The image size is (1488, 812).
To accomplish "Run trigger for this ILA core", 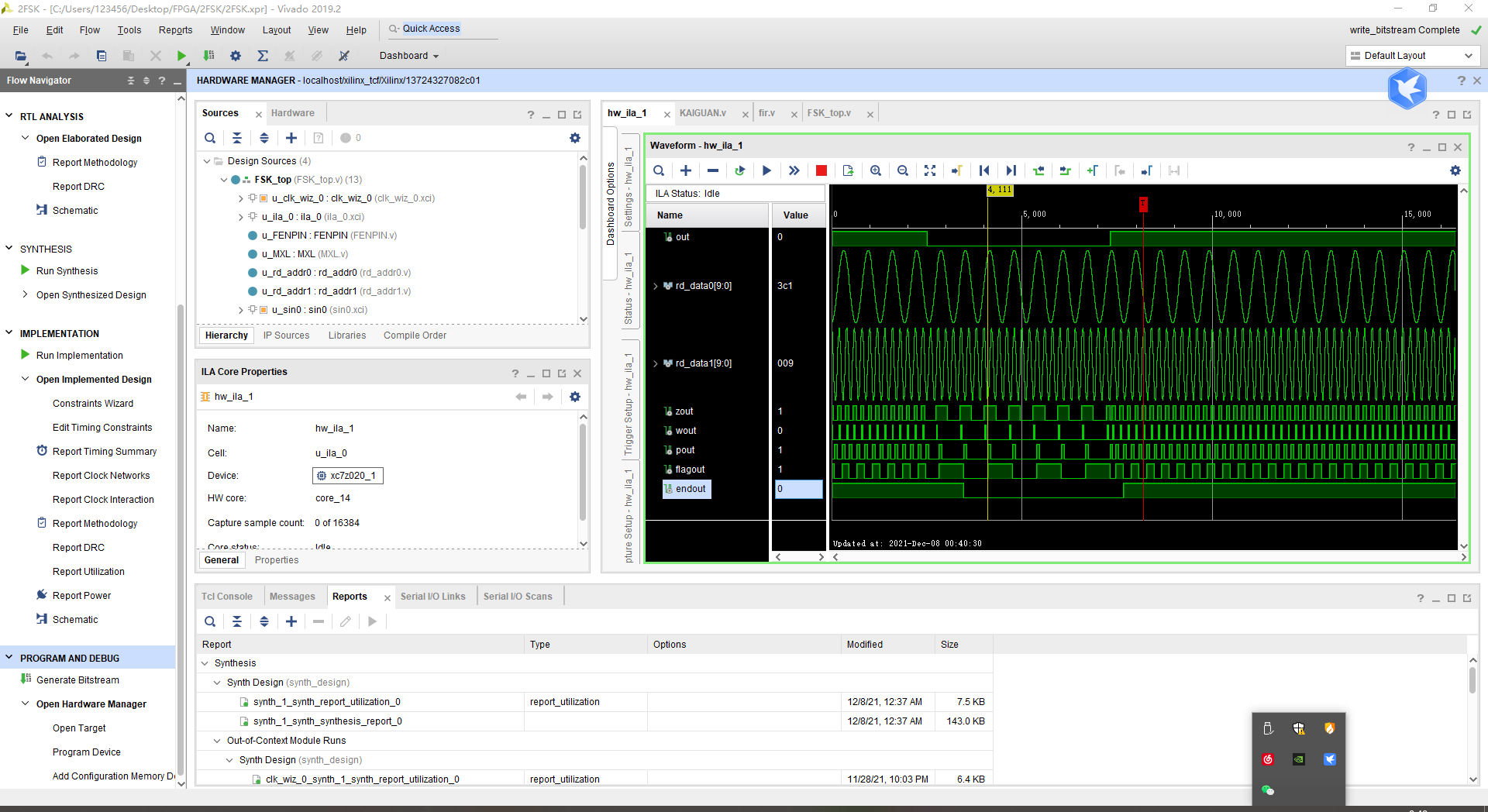I will coord(766,170).
